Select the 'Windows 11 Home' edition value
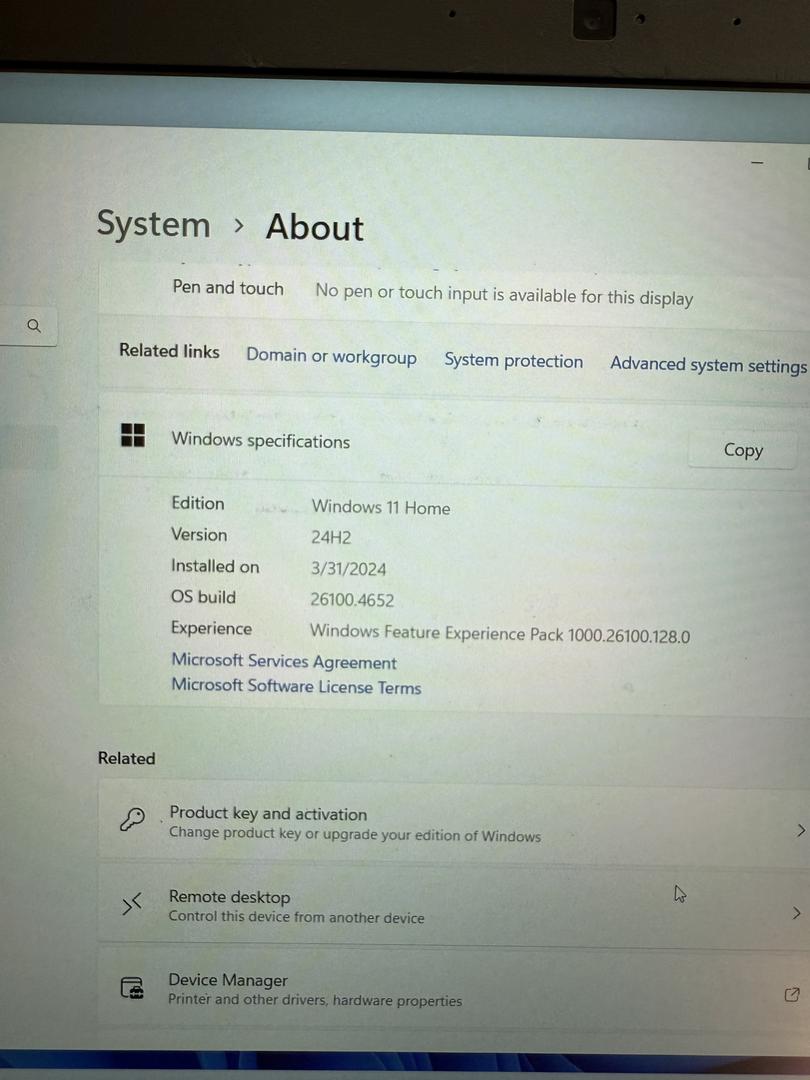The height and width of the screenshot is (1080, 810). 381,508
